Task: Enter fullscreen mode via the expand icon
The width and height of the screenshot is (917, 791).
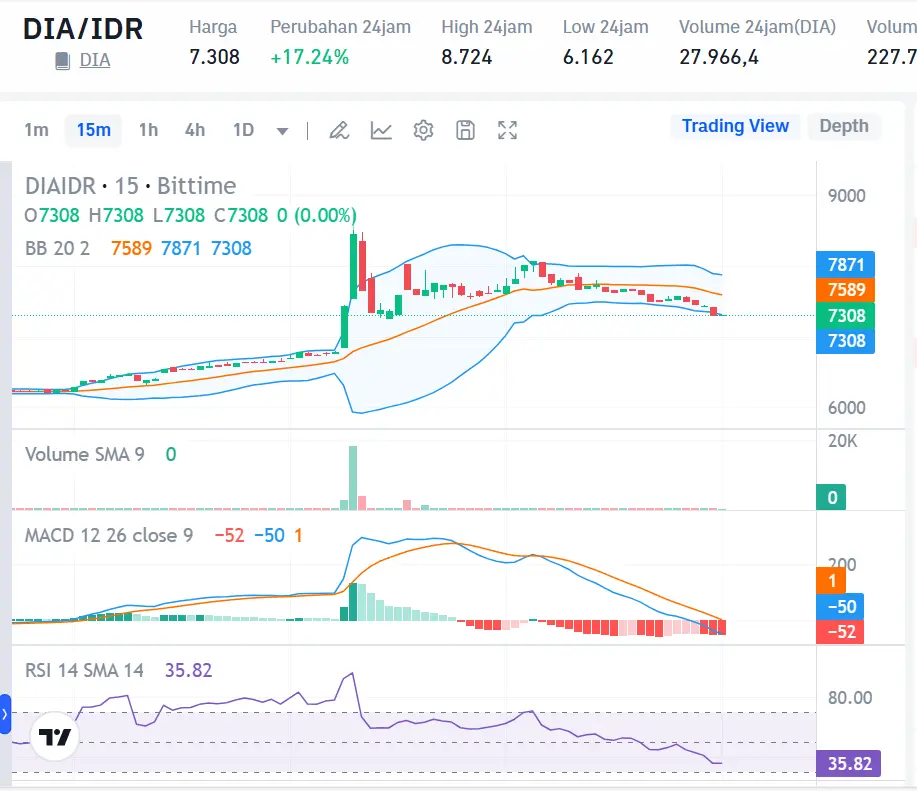Action: (x=507, y=130)
